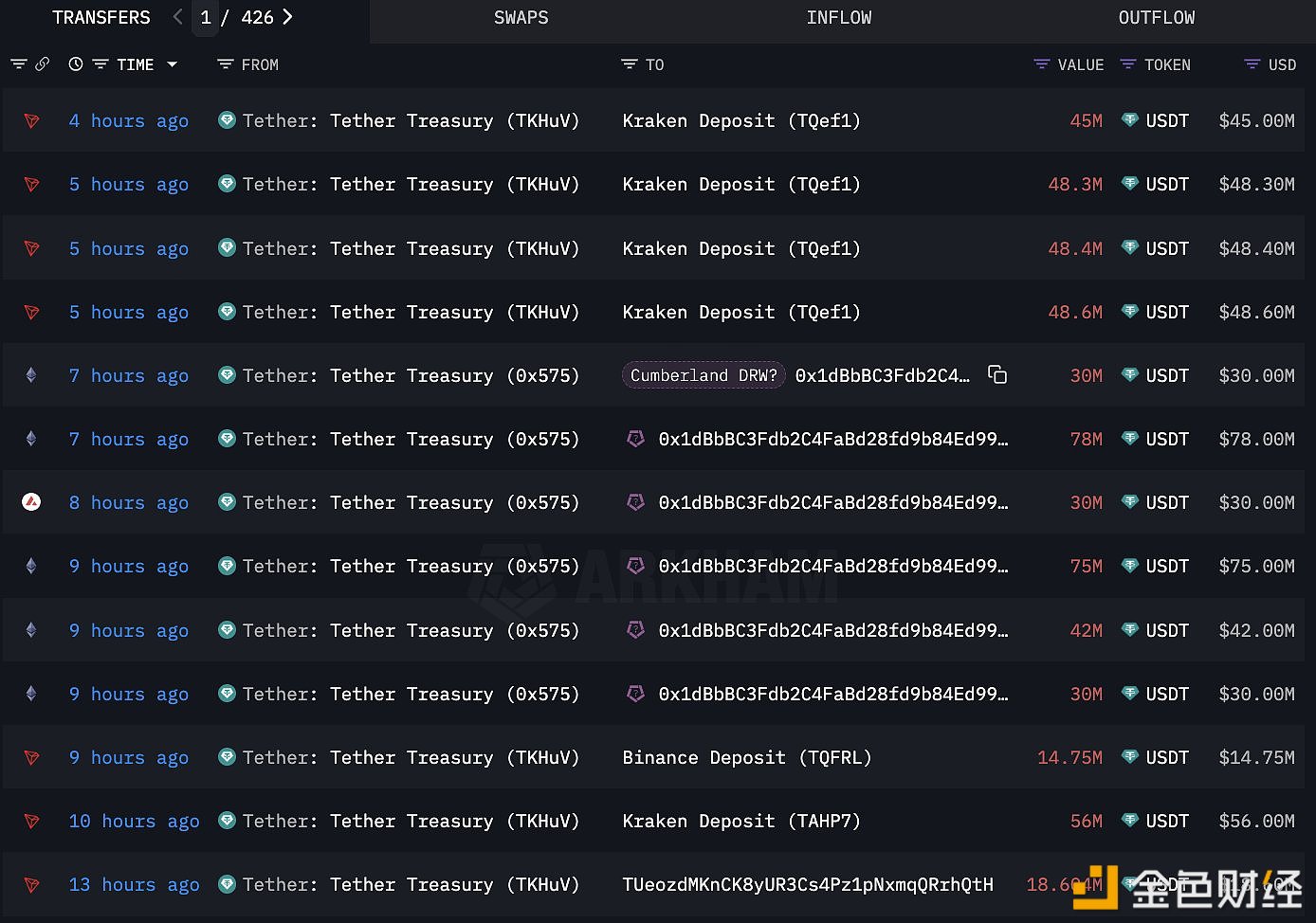Click the VALUE column header label
The height and width of the screenshot is (923, 1316).
(1081, 64)
